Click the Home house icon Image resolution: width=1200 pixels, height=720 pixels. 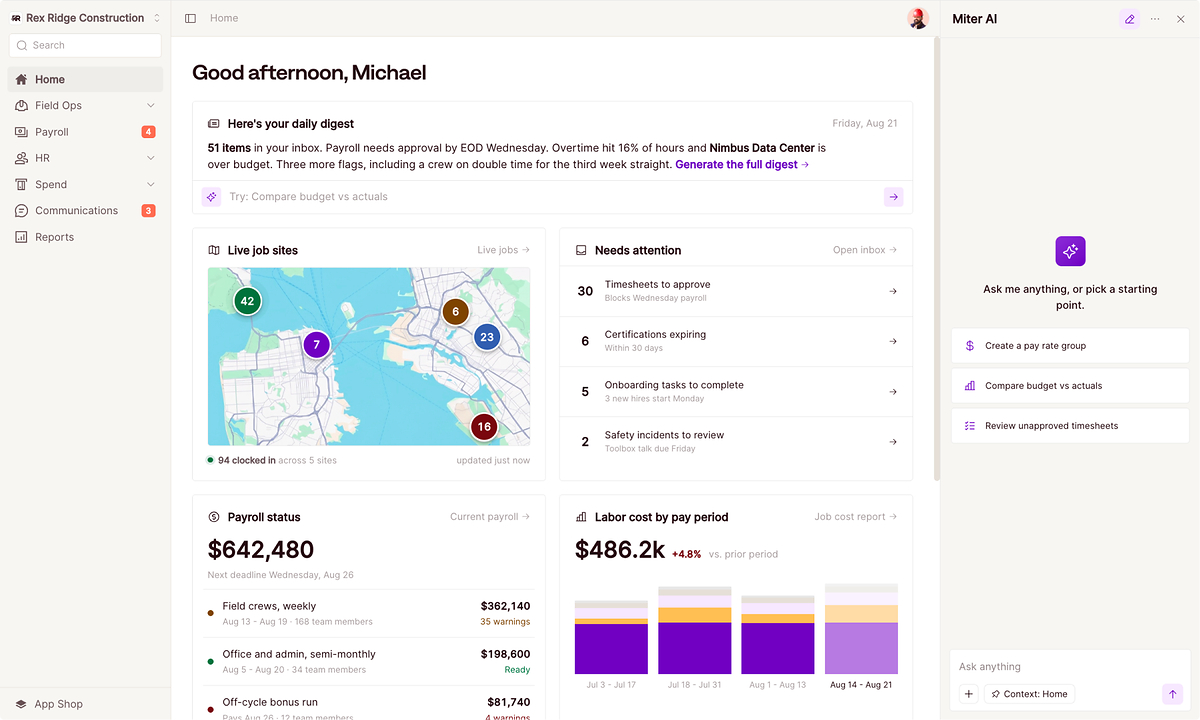click(x=22, y=79)
